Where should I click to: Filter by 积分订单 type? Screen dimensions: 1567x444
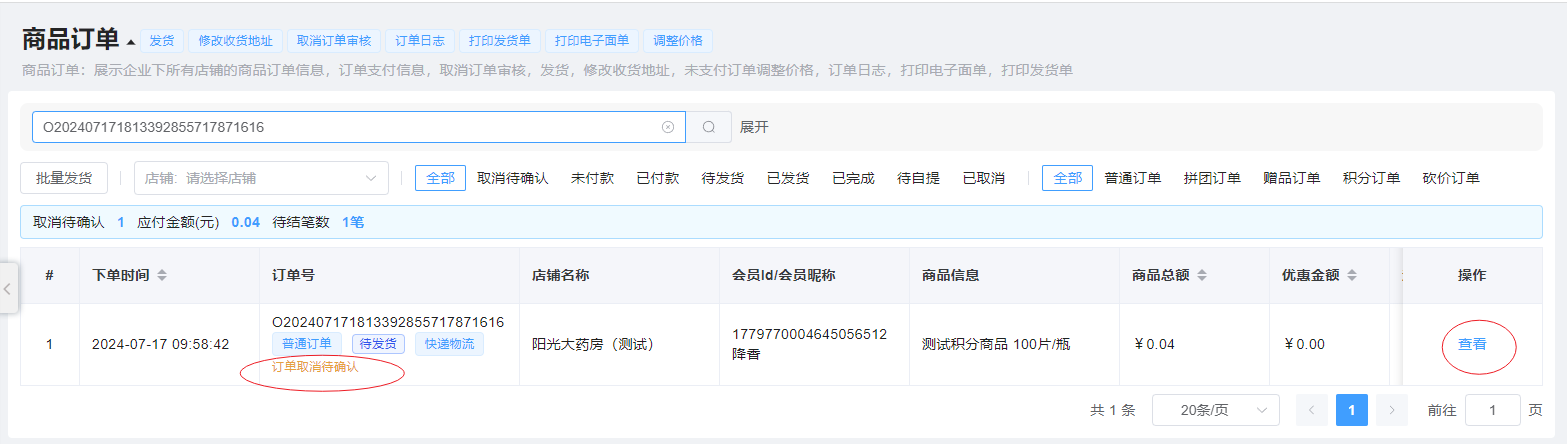(1371, 178)
